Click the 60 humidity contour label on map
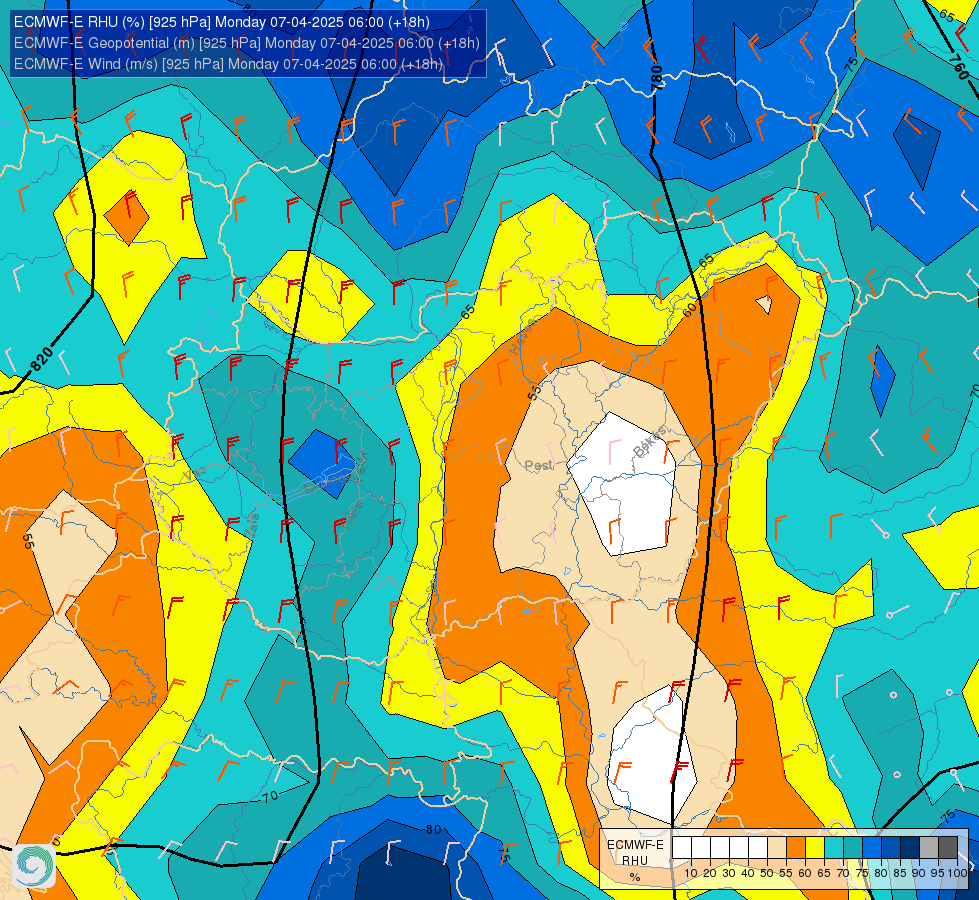Screen dimensions: 979x900 (689, 309)
